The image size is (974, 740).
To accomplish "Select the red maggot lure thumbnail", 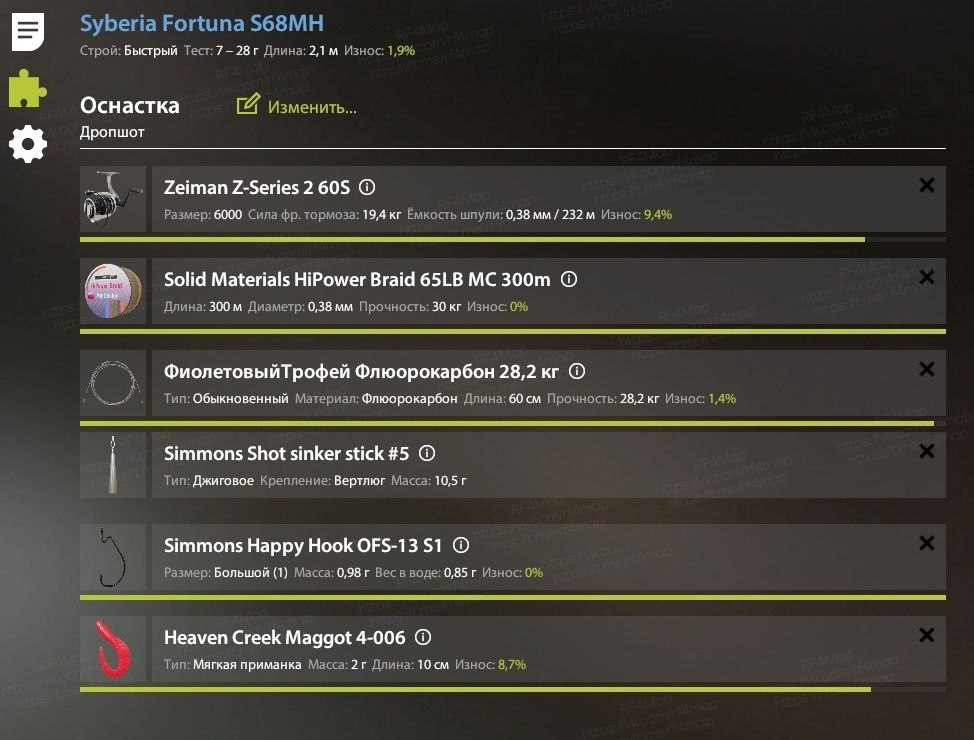I will [x=113, y=649].
